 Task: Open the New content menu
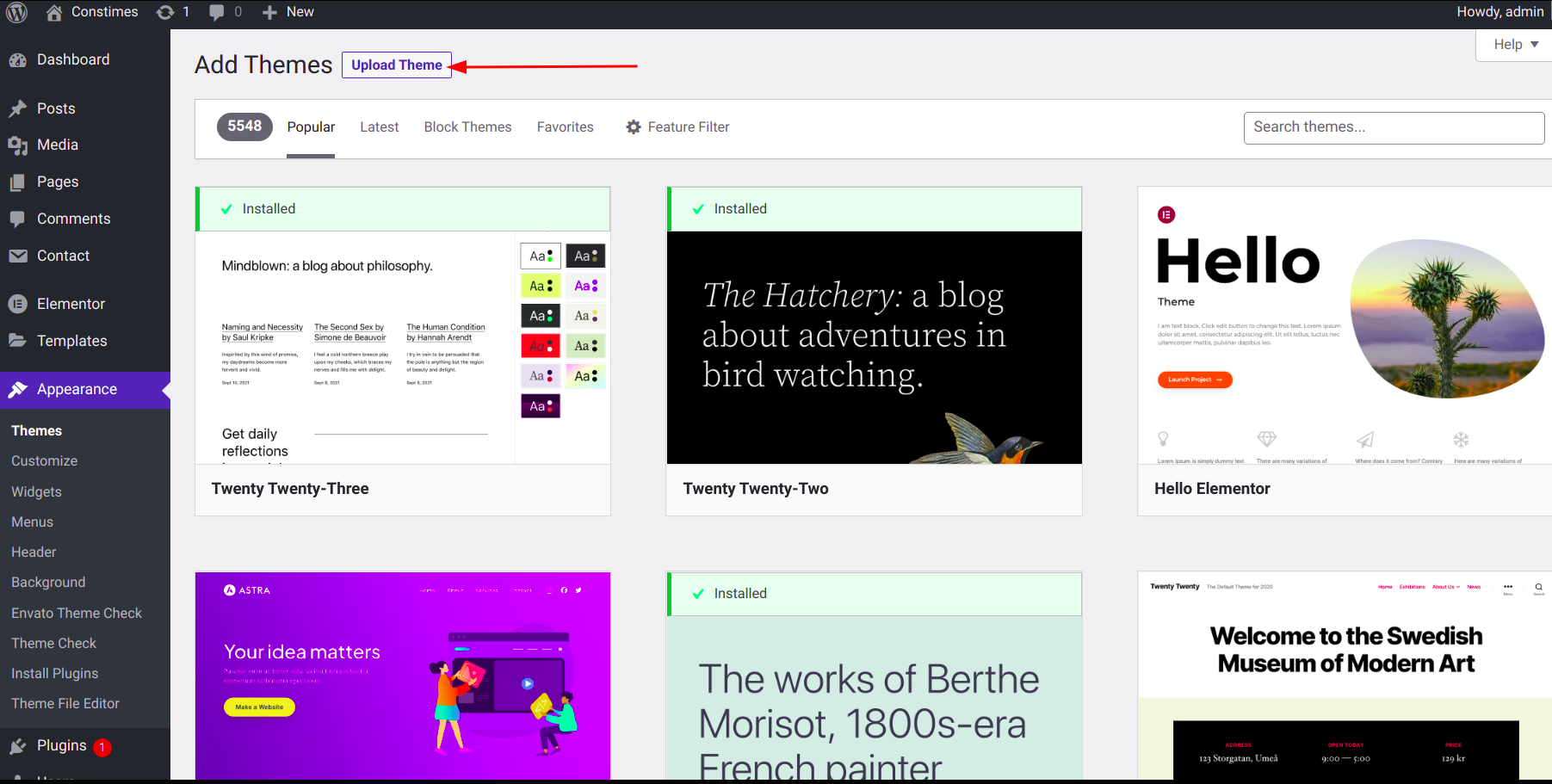[288, 12]
